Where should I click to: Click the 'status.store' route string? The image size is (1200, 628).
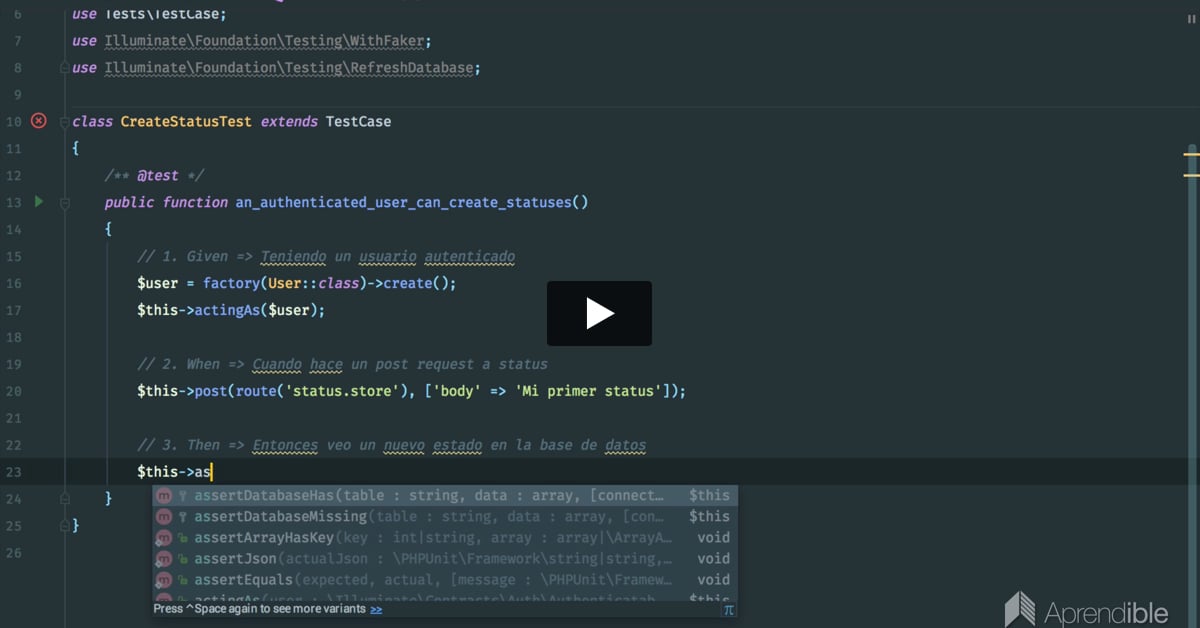point(341,391)
